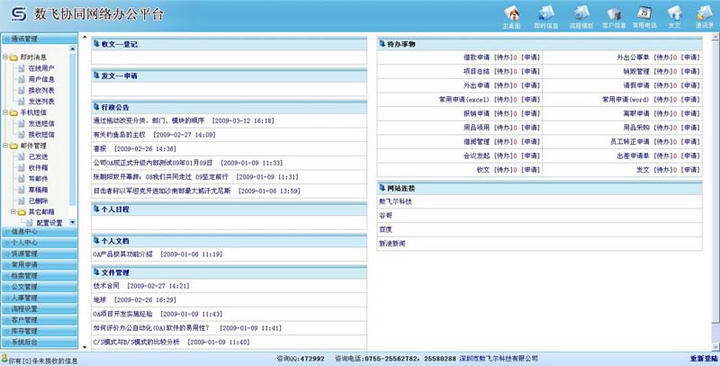Open file entry 如何评价办公自动化(OA)软件的易用性?

[151, 328]
